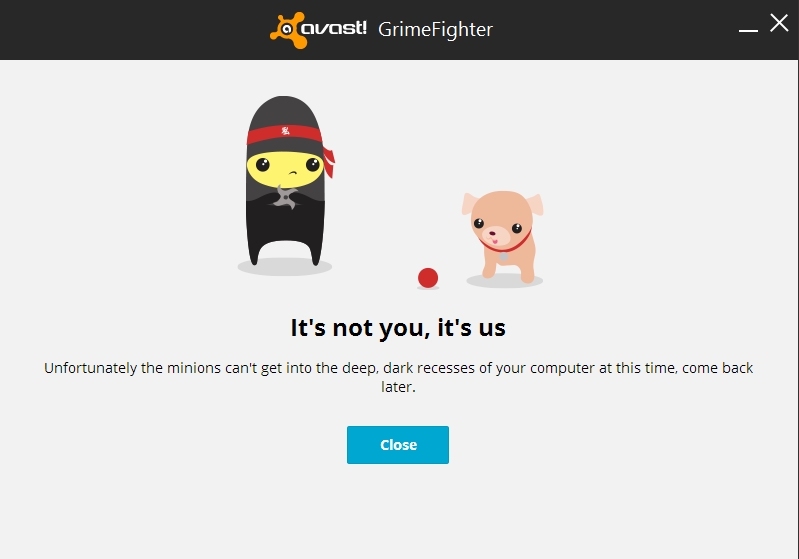
Task: Click the shadow beneath the ninja
Action: (x=285, y=267)
